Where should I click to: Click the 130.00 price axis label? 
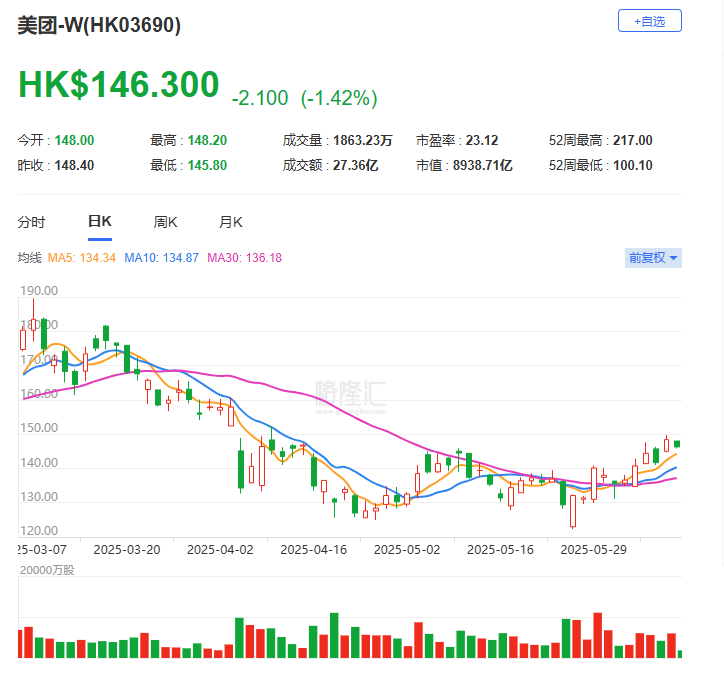point(39,497)
